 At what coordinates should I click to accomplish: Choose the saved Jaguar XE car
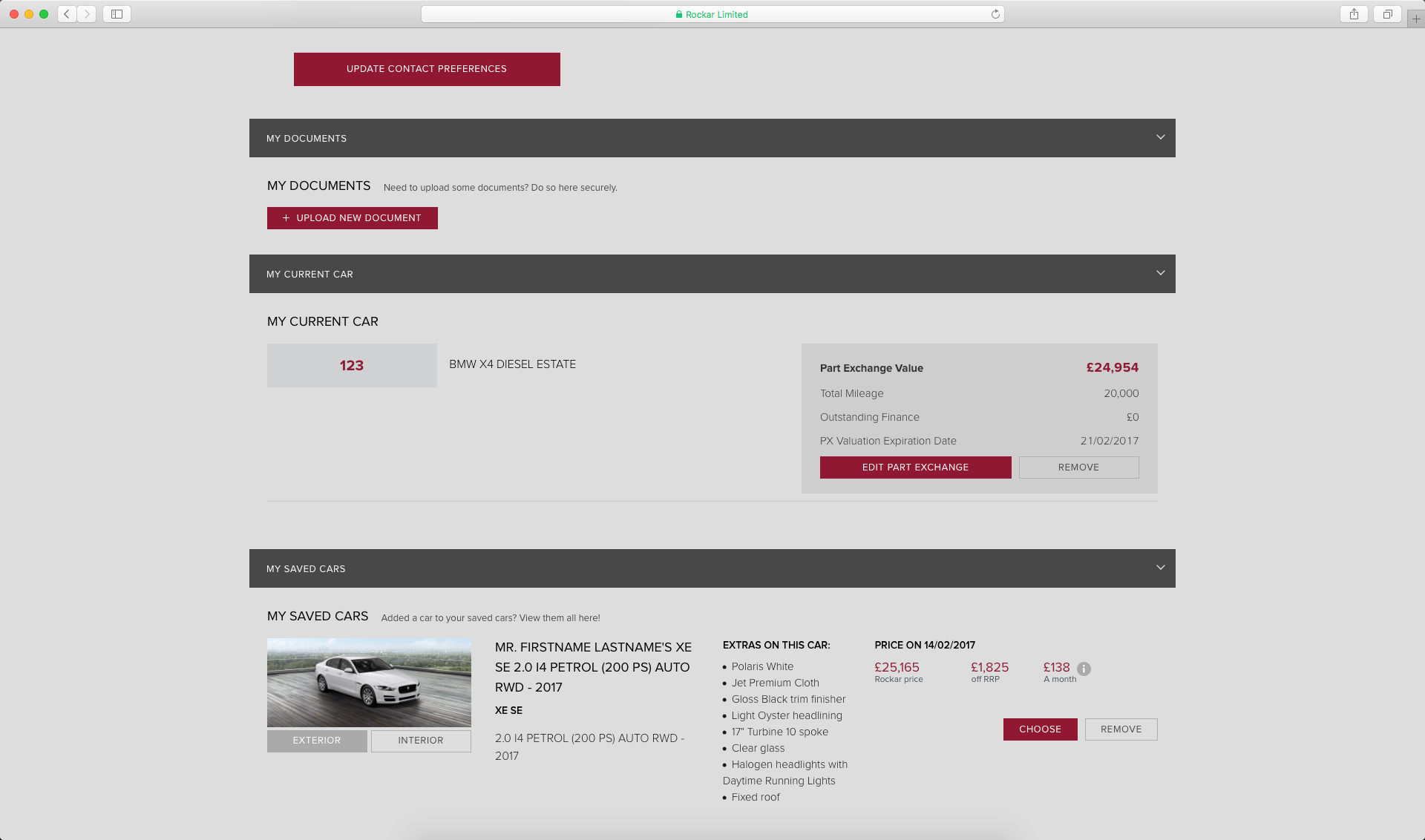coord(1040,729)
